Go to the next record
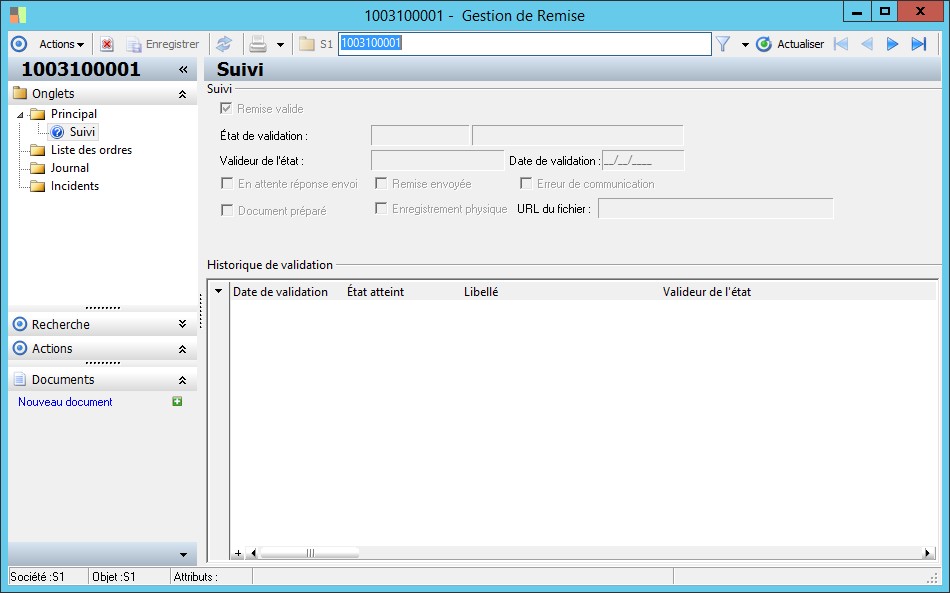Screen dimensions: 950x593 pyautogui.click(x=892, y=44)
